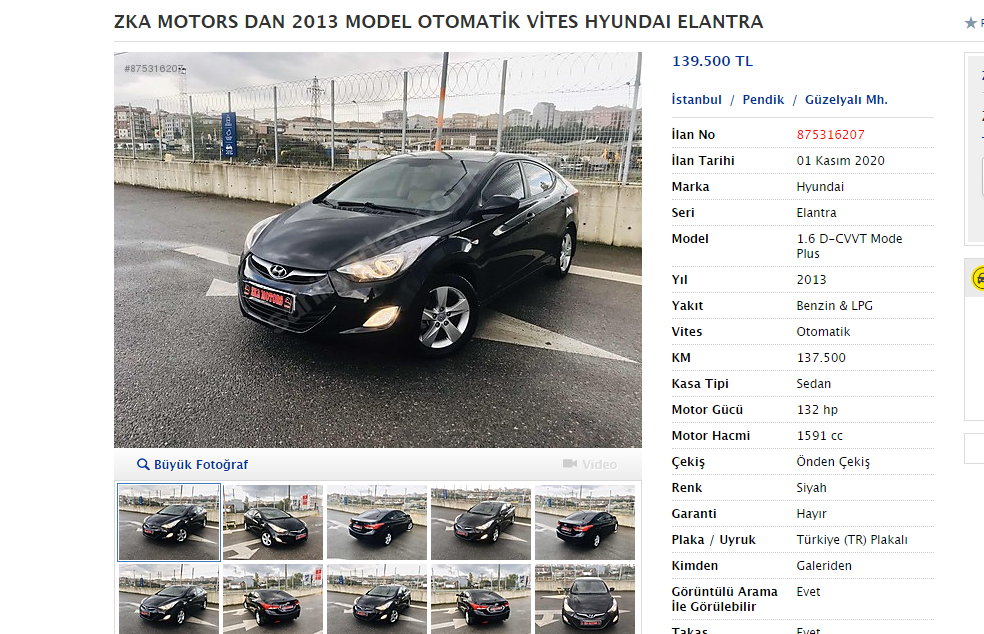Viewport: 984px width, 634px height.
Task: Select the third thumbnail in second row
Action: point(377,599)
